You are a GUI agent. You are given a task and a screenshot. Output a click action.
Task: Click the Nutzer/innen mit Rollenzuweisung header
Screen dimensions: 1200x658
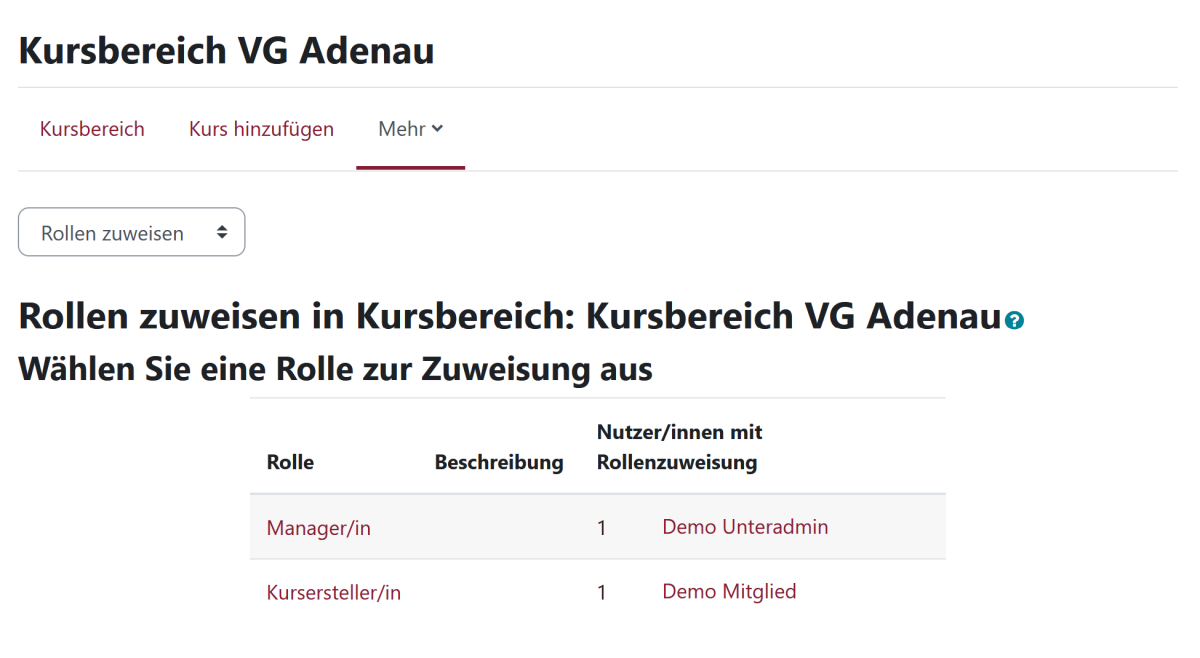679,447
